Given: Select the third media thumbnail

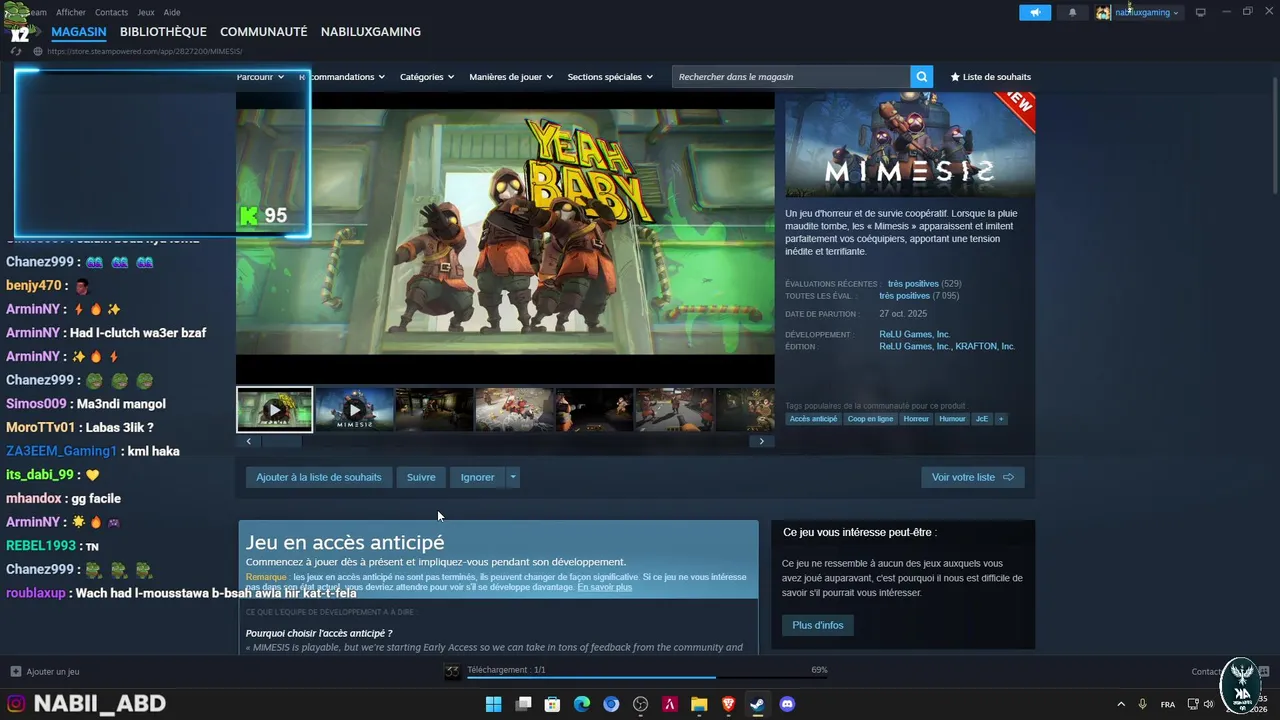Looking at the screenshot, I should [x=434, y=409].
